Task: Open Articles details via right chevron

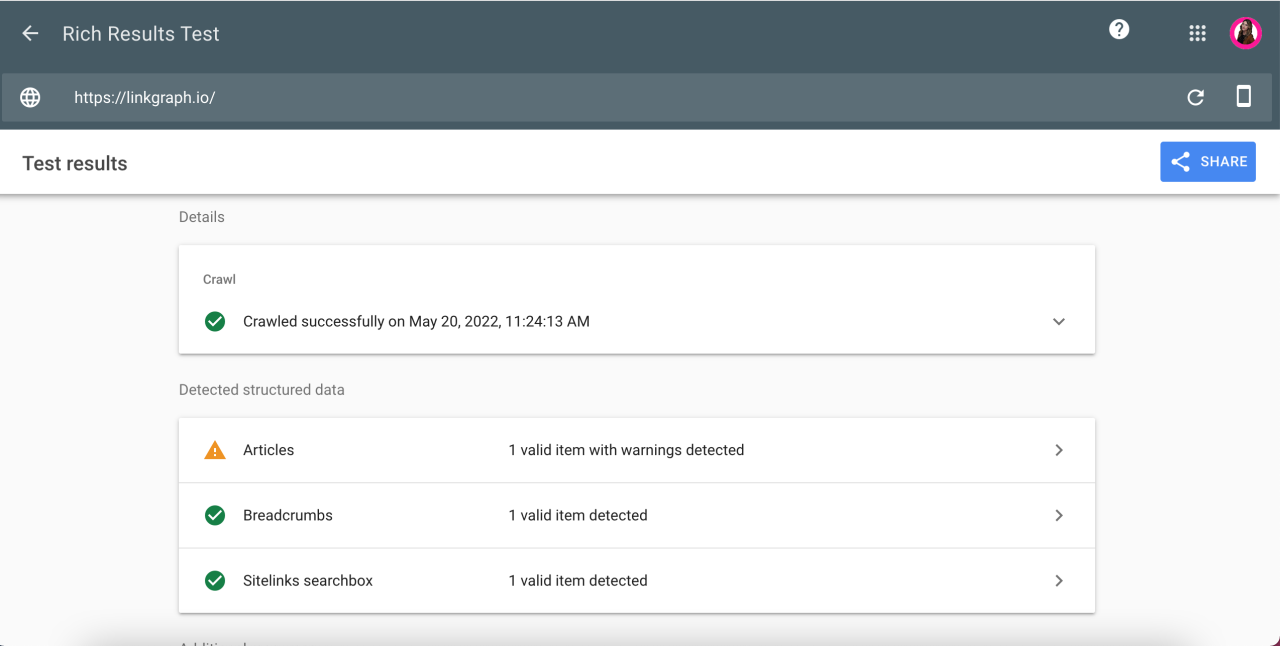Action: tap(1059, 450)
